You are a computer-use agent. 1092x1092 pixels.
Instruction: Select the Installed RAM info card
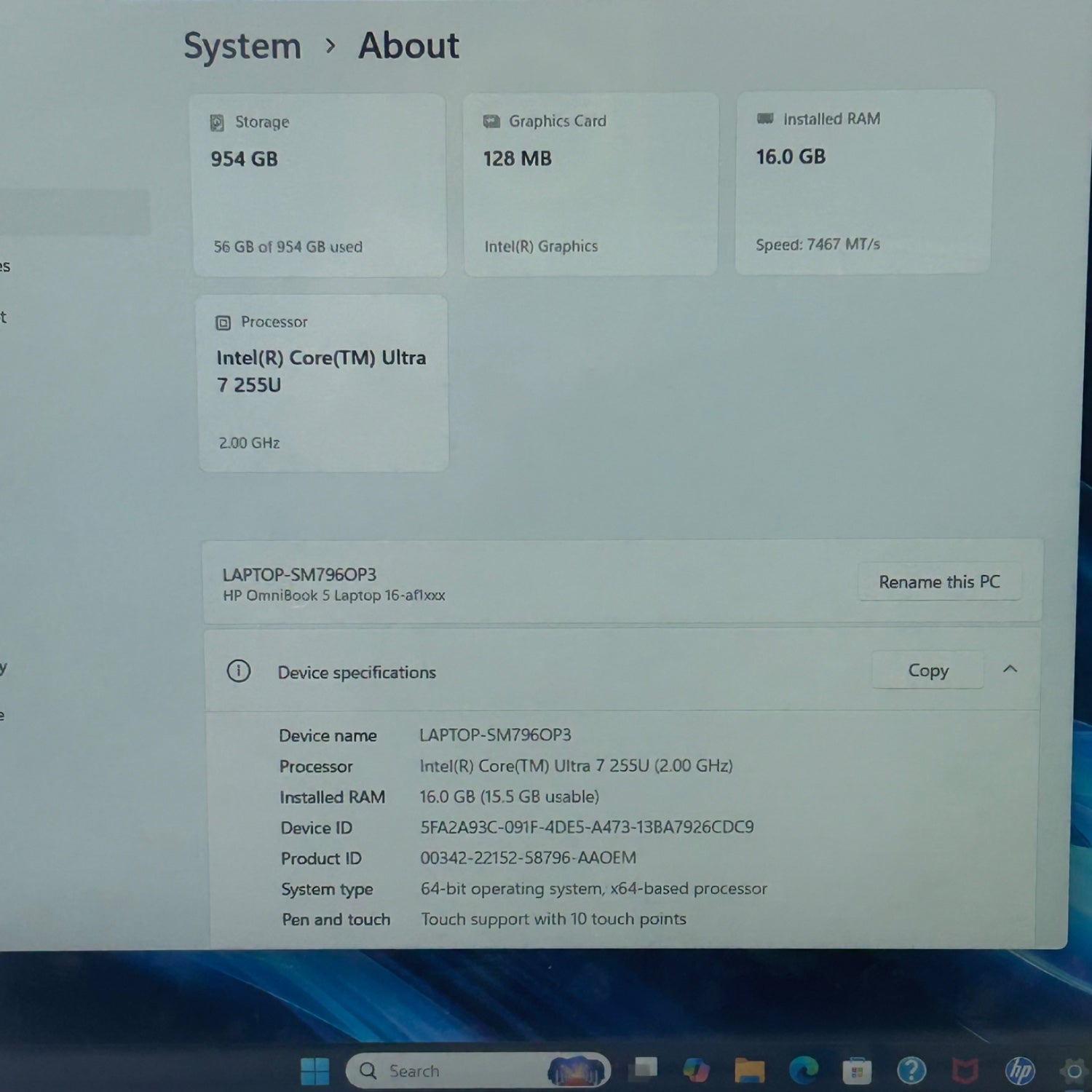[864, 182]
